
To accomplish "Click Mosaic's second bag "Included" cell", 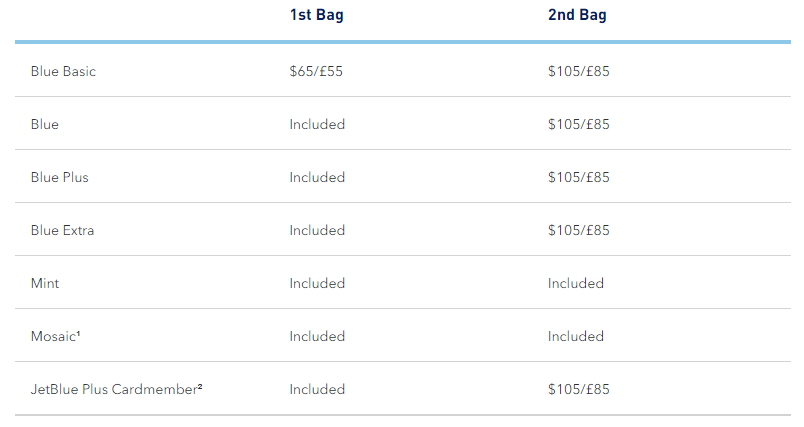I will click(575, 337).
